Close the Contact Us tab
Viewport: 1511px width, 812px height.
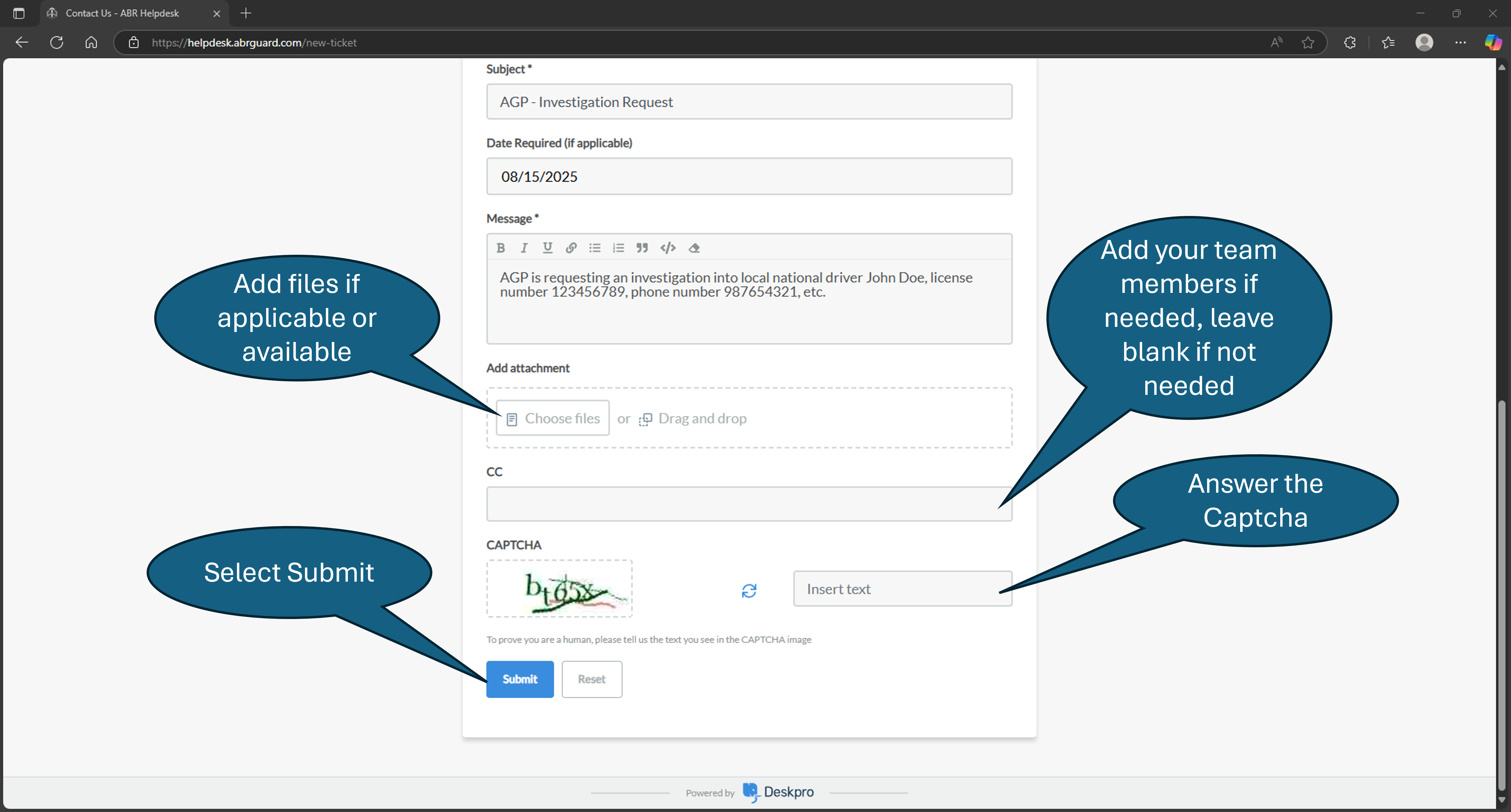coord(216,13)
